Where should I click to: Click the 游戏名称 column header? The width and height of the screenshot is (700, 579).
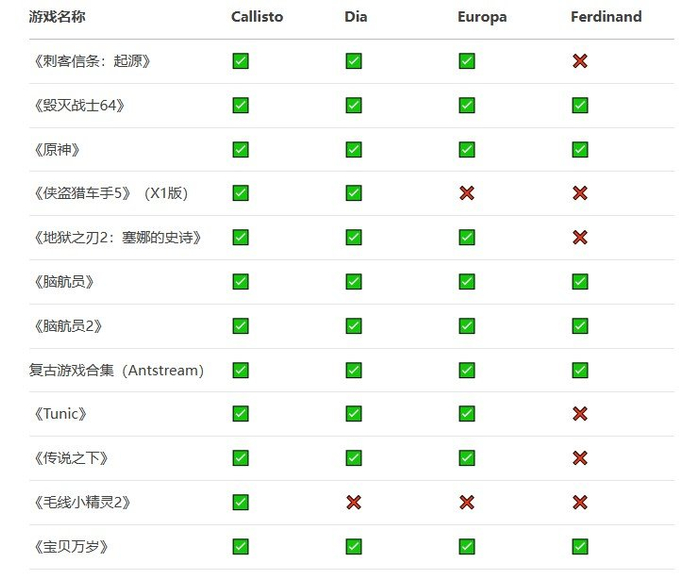point(58,17)
